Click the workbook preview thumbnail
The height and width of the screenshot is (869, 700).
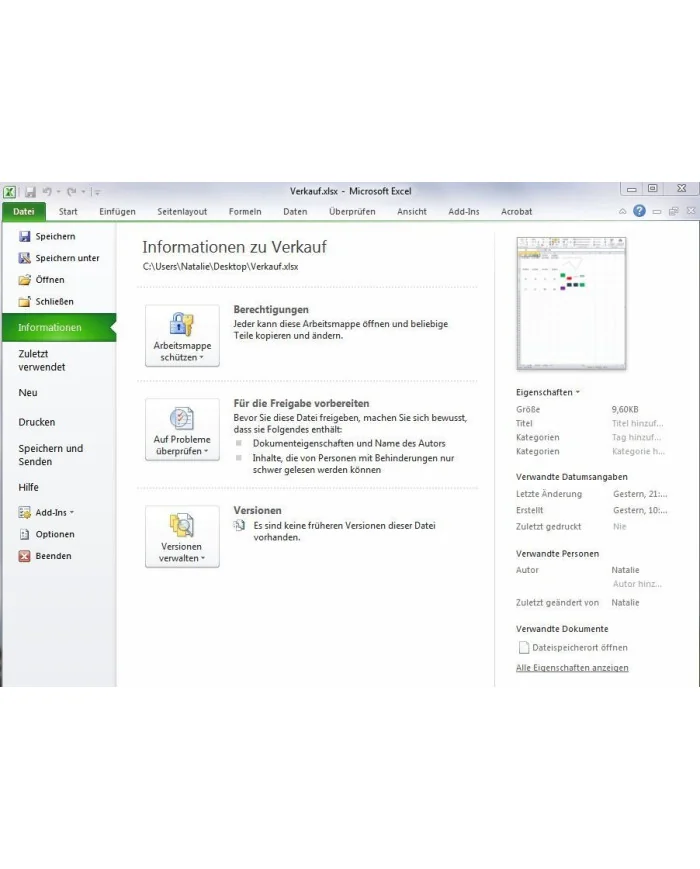click(x=571, y=303)
